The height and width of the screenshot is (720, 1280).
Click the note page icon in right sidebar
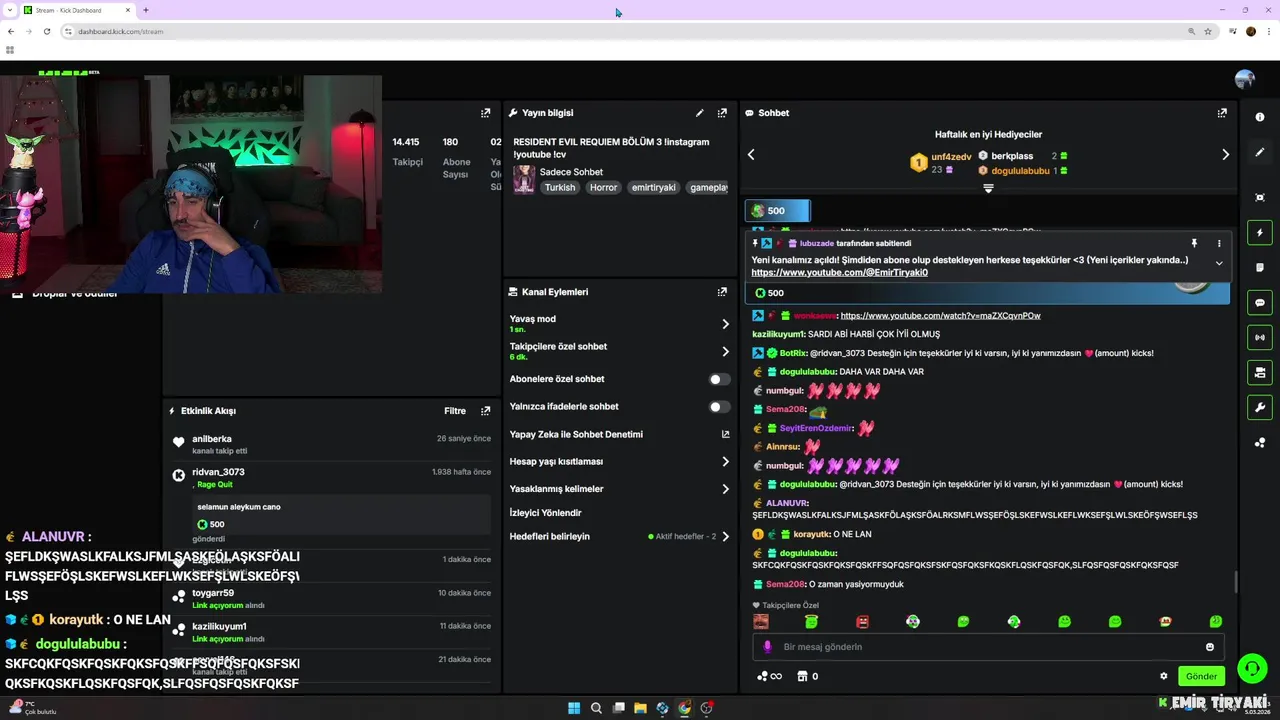(1260, 268)
